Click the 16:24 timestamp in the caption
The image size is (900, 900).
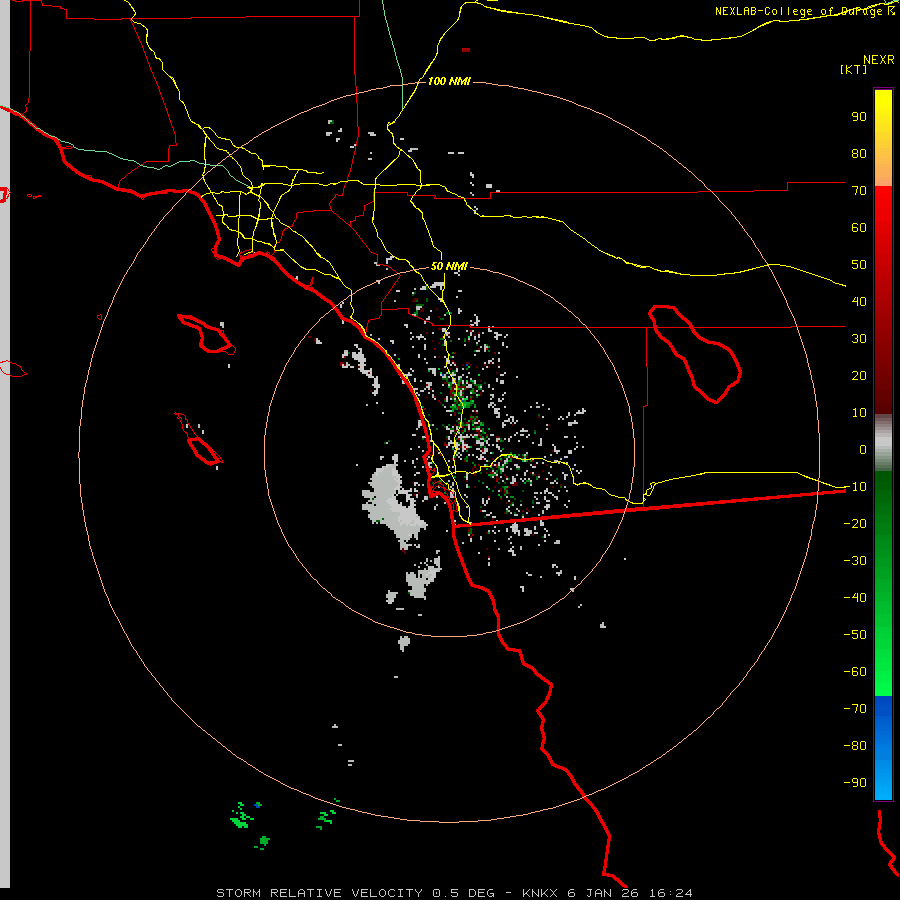669,893
